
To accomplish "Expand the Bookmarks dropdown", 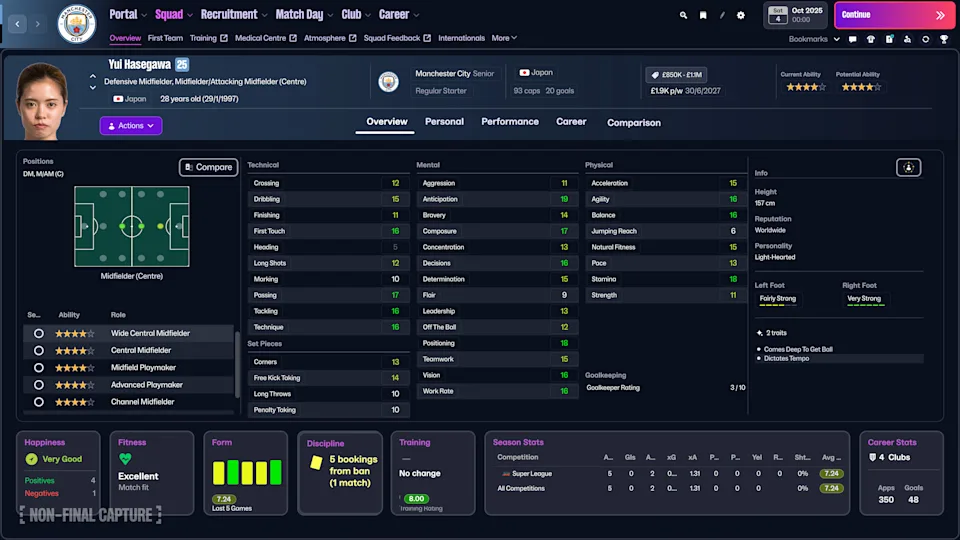I will [x=812, y=39].
